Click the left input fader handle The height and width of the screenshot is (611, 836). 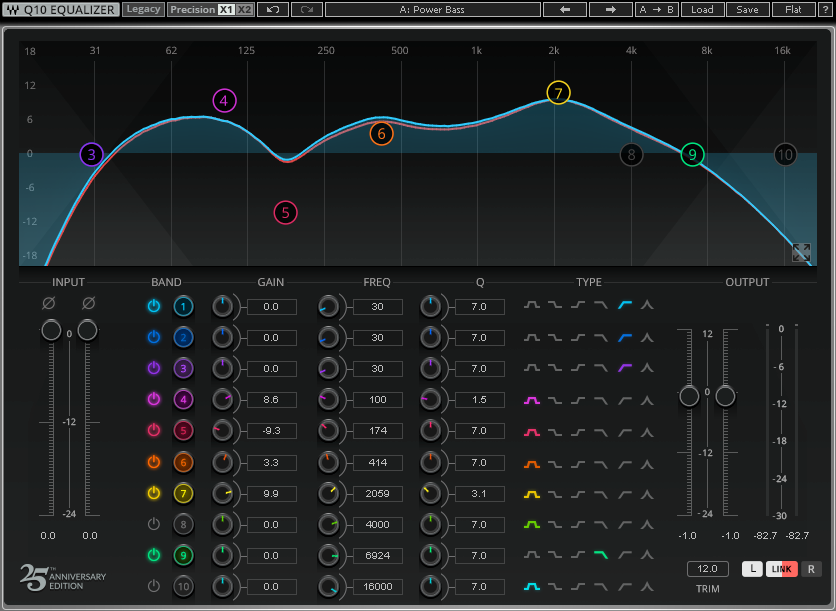[x=51, y=330]
